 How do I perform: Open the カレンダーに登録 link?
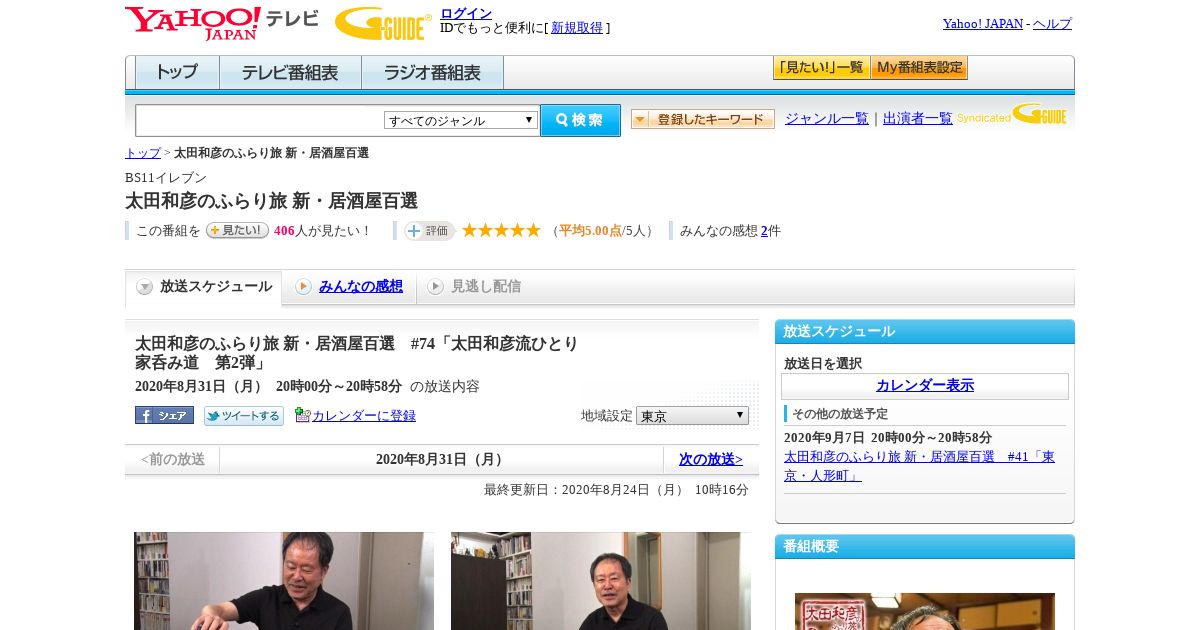(364, 416)
